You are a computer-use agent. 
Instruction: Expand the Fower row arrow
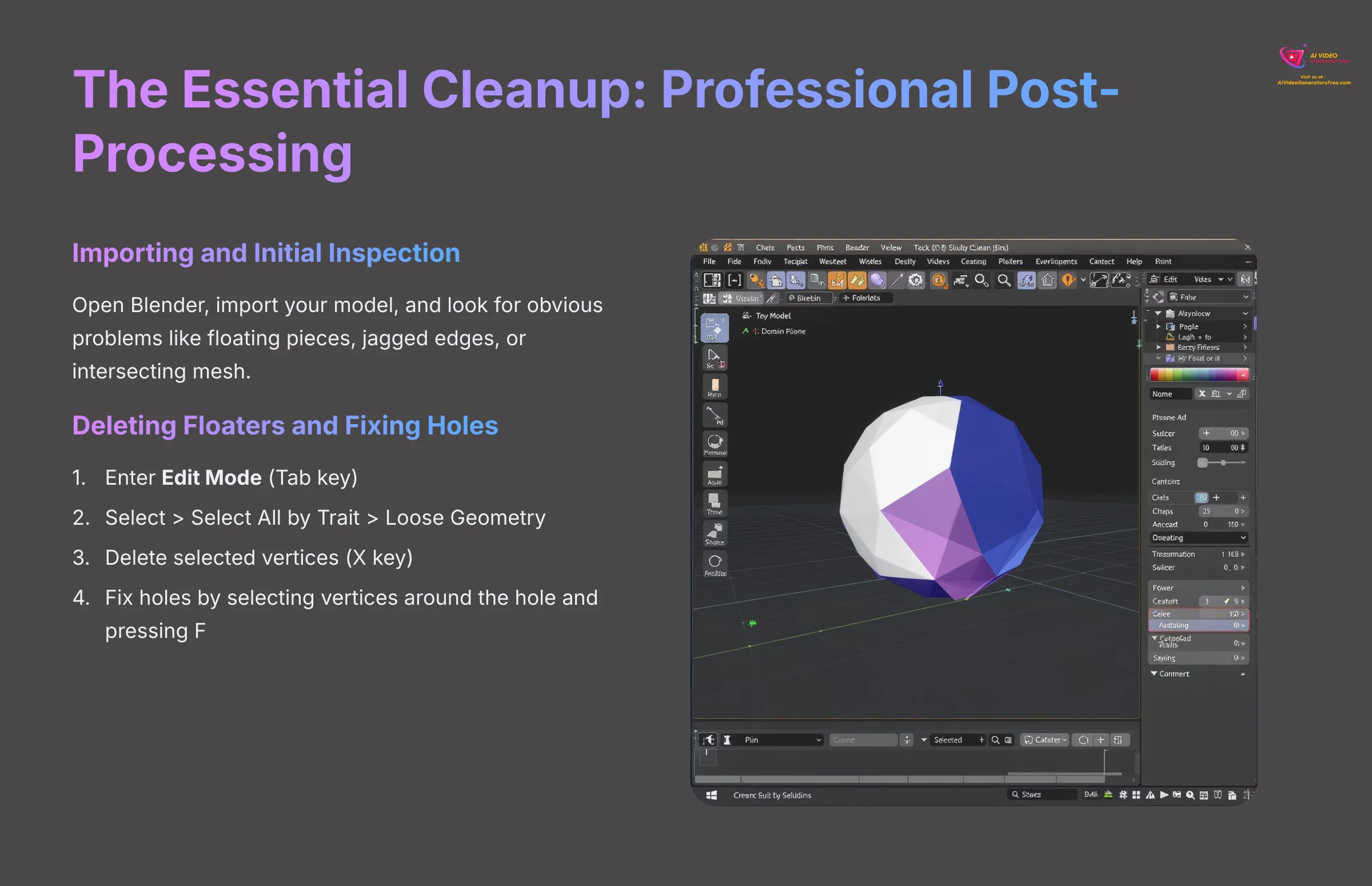click(x=1243, y=588)
